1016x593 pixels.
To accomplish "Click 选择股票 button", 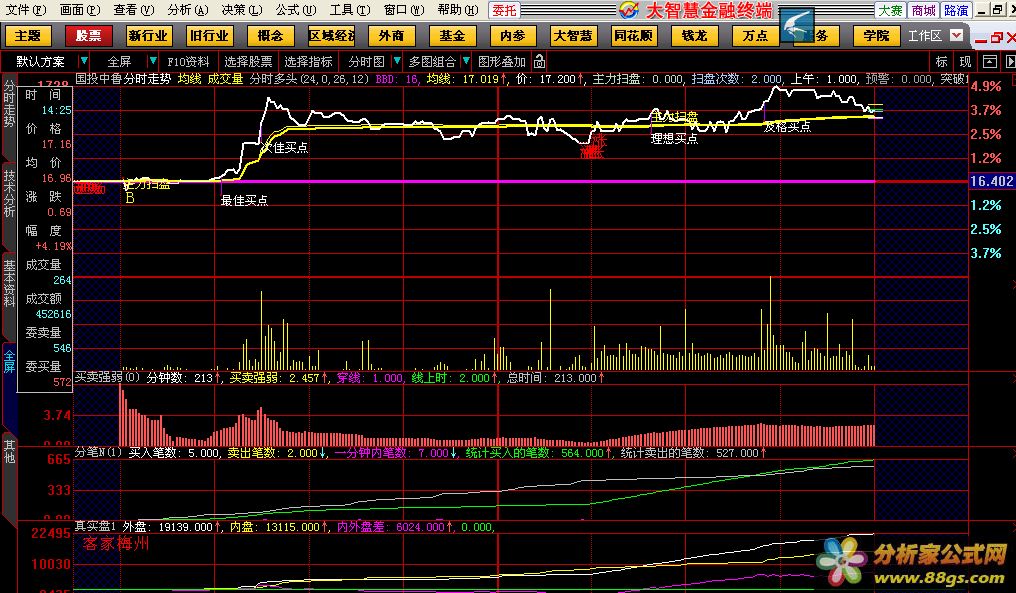I will (248, 62).
